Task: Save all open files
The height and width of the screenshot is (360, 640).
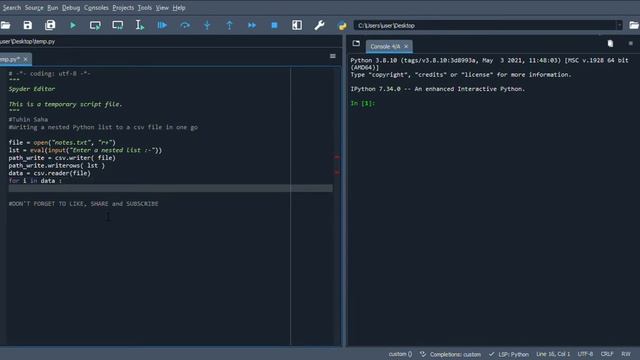Action: [50, 25]
